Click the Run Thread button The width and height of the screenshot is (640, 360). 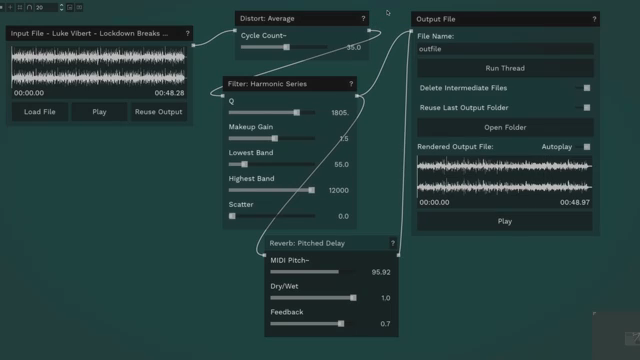(505, 68)
